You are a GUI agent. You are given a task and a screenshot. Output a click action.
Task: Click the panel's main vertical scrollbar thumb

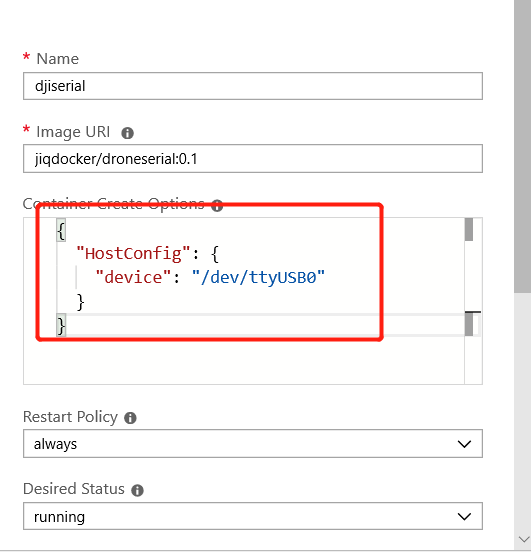coord(522,146)
